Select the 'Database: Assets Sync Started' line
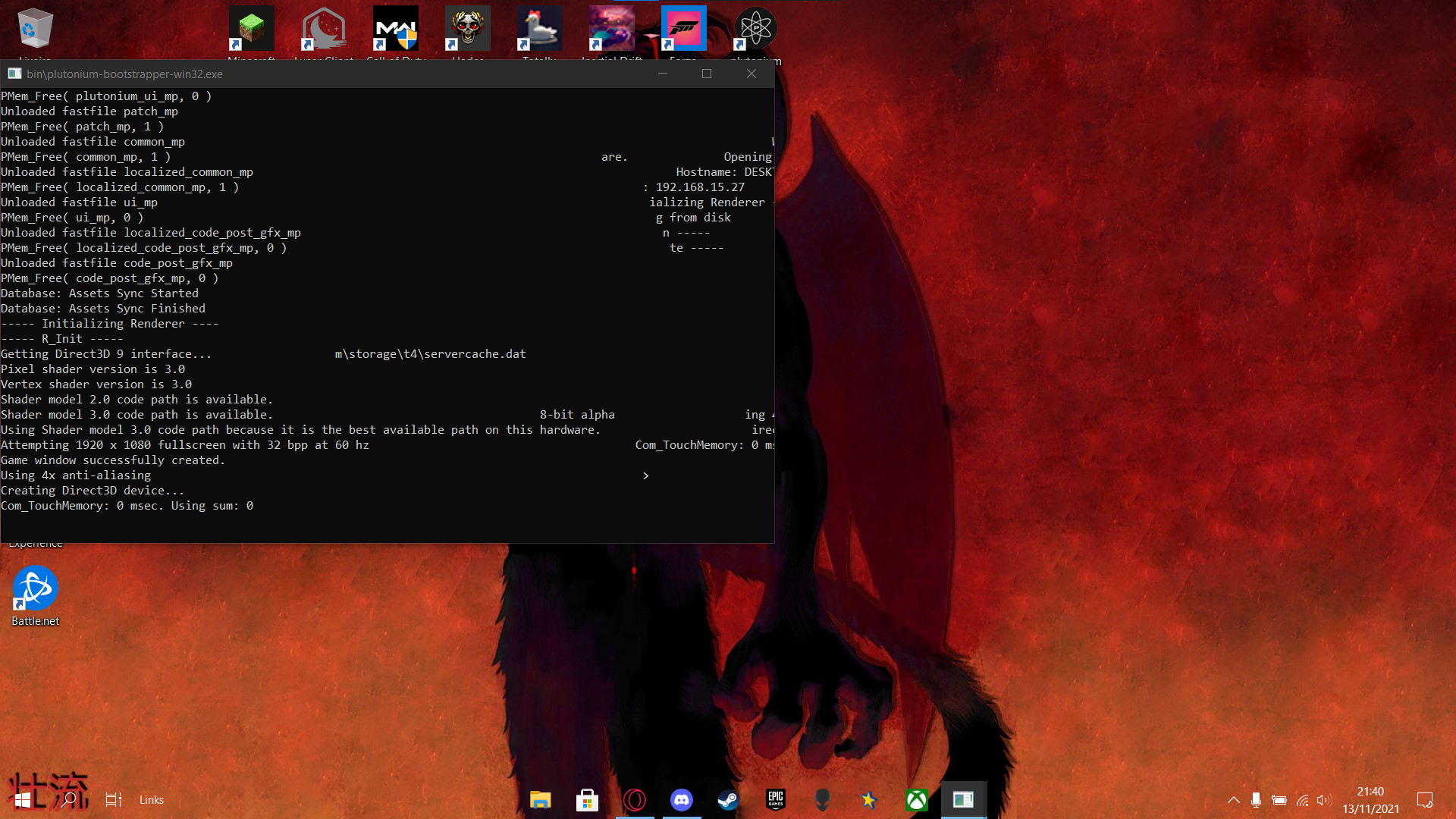The height and width of the screenshot is (819, 1456). tap(99, 293)
